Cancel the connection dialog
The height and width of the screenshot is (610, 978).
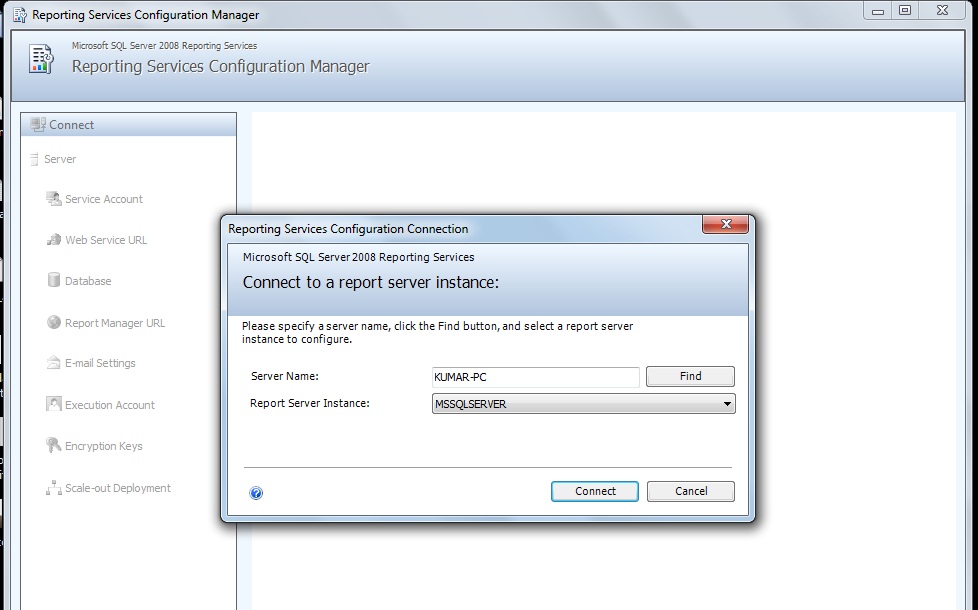(x=690, y=491)
